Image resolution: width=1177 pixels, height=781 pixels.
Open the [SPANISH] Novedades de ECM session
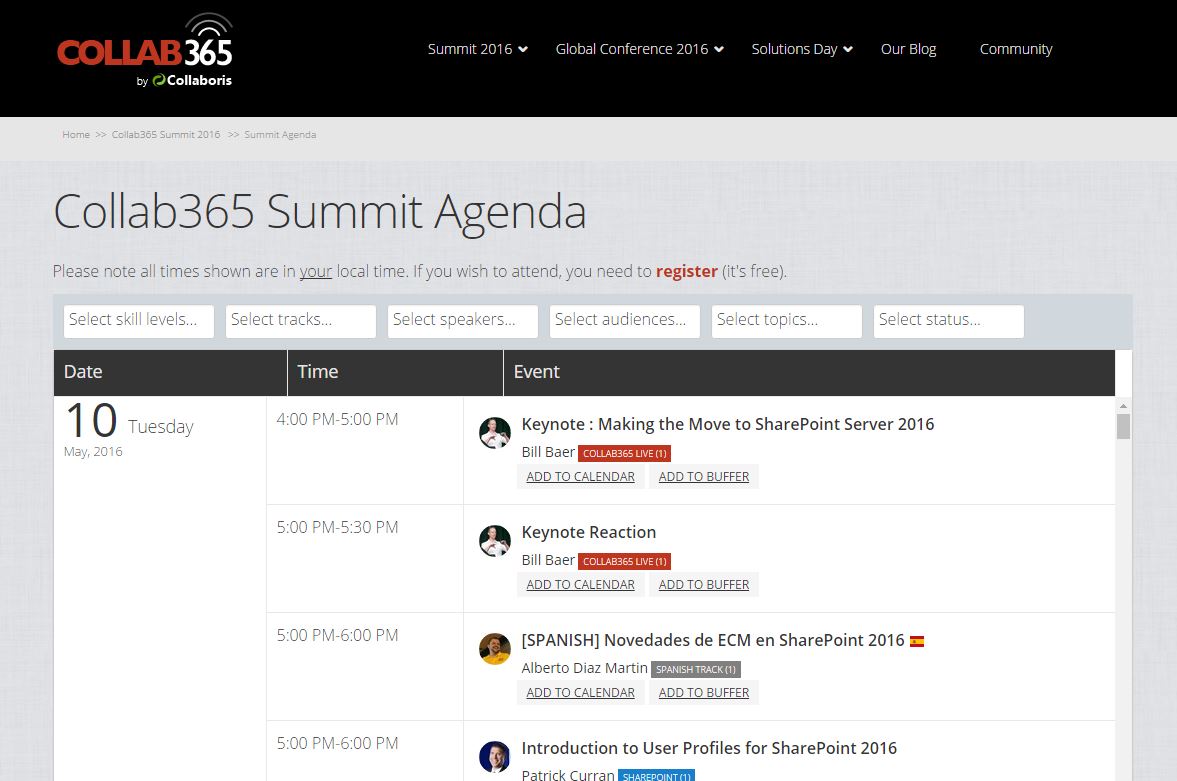coord(712,641)
